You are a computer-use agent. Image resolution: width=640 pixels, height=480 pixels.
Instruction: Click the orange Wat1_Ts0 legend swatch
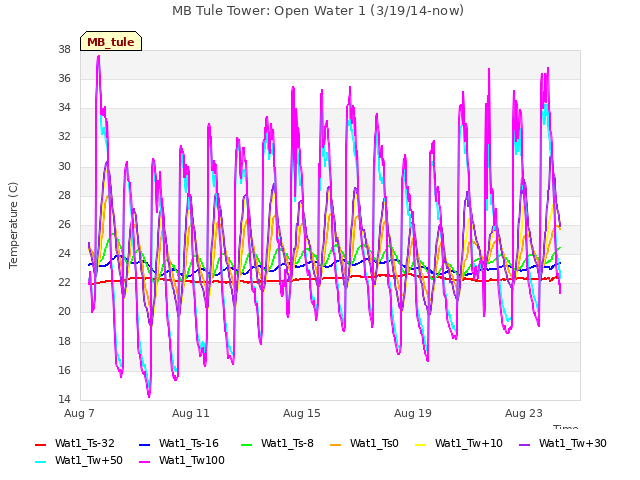tap(336, 444)
